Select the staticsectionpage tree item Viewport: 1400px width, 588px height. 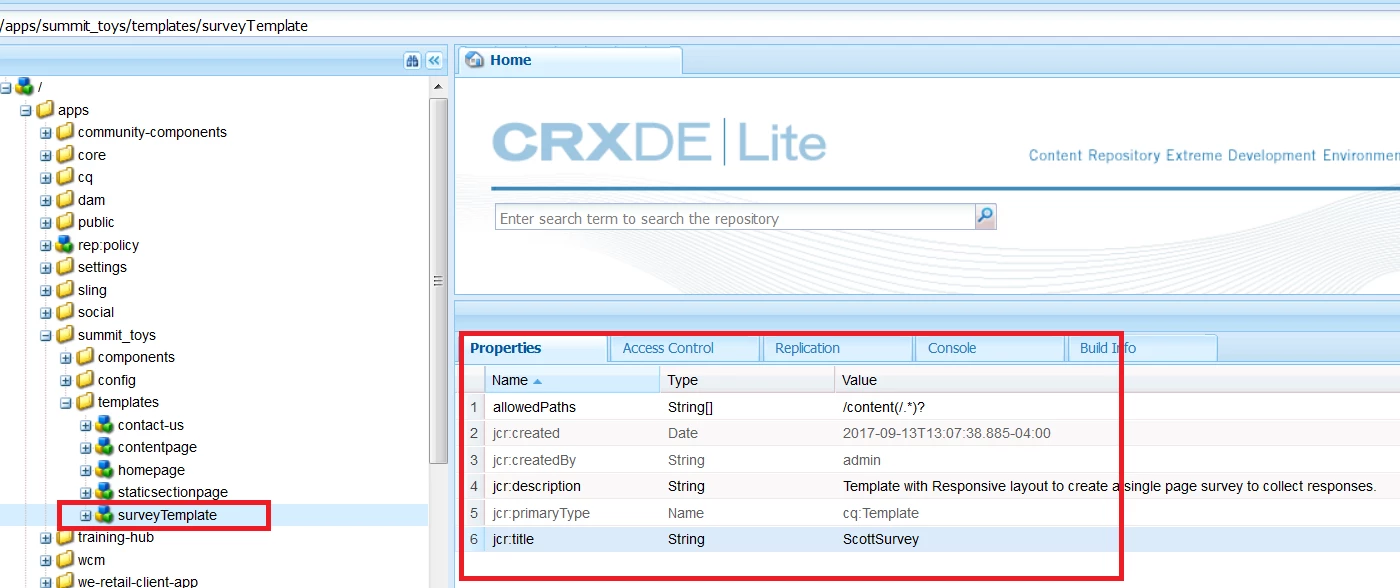coord(173,492)
